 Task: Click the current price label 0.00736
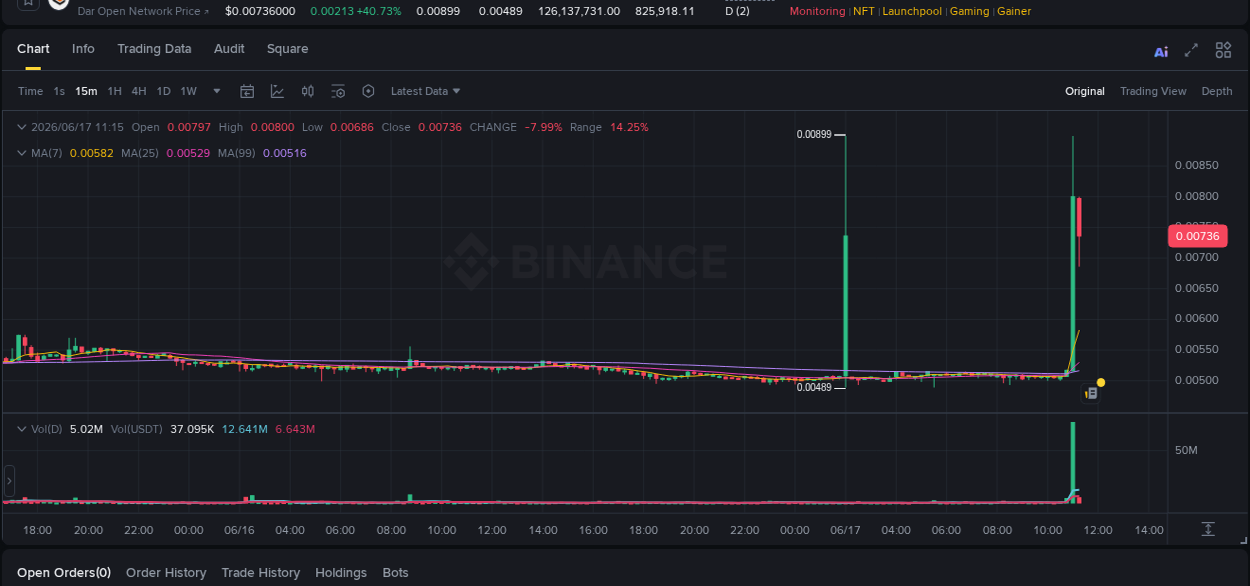(x=1197, y=236)
